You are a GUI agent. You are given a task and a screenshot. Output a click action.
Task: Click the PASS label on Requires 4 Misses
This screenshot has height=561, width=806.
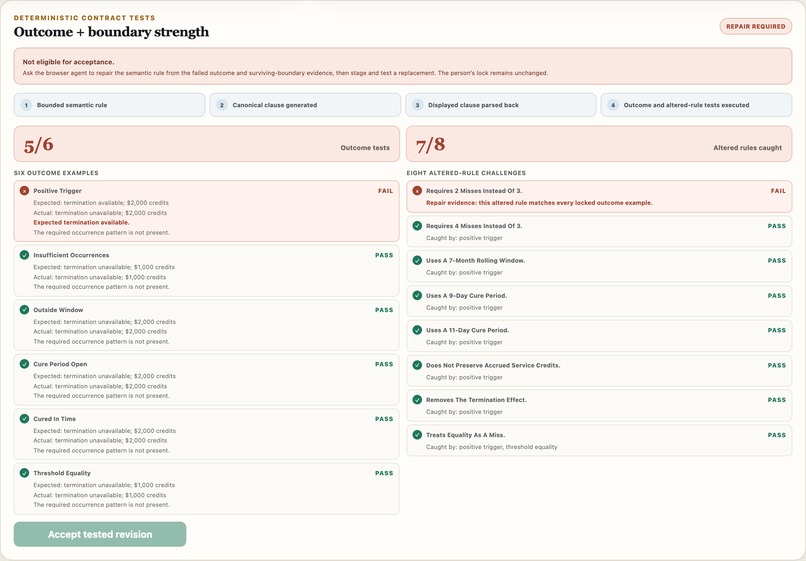click(777, 226)
